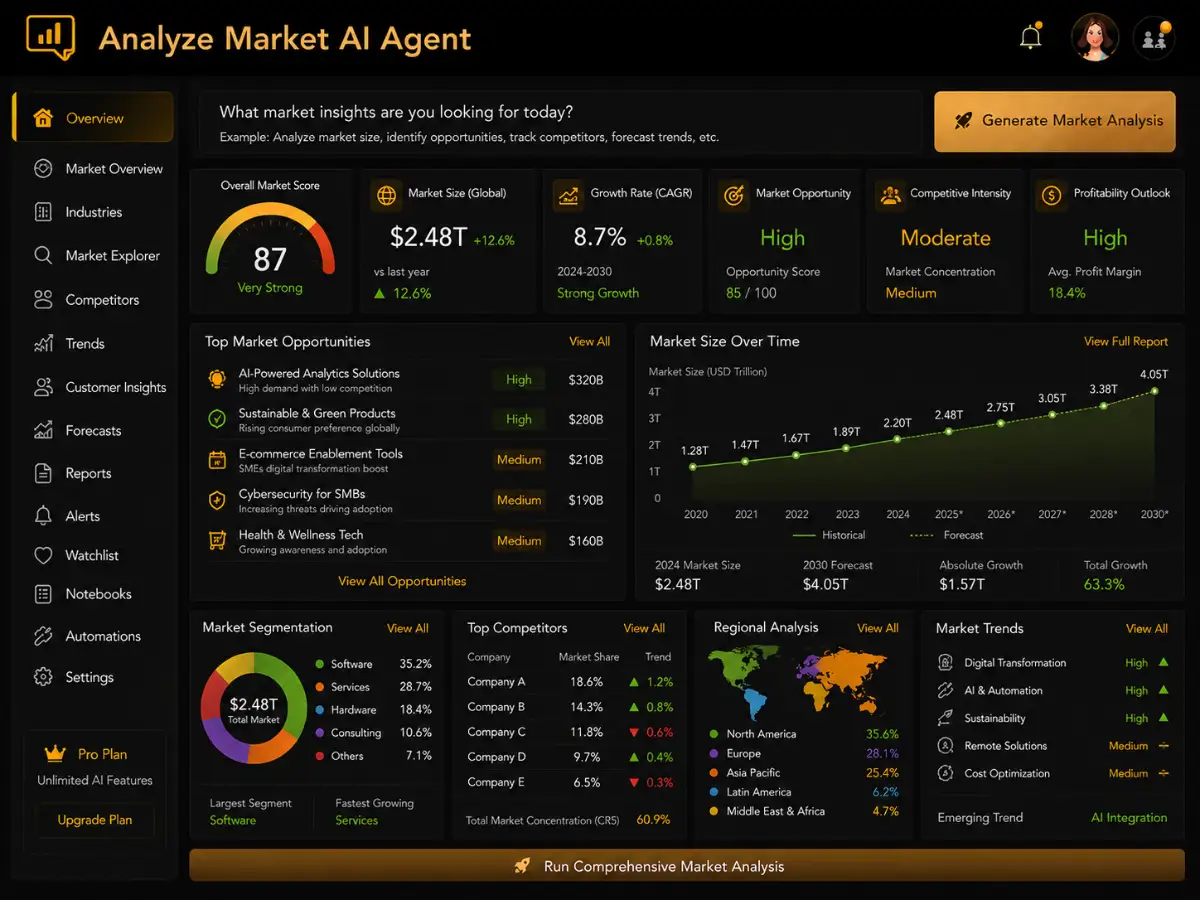The width and height of the screenshot is (1200, 900).
Task: Click the $2.48T Total Market donut center
Action: tap(253, 710)
